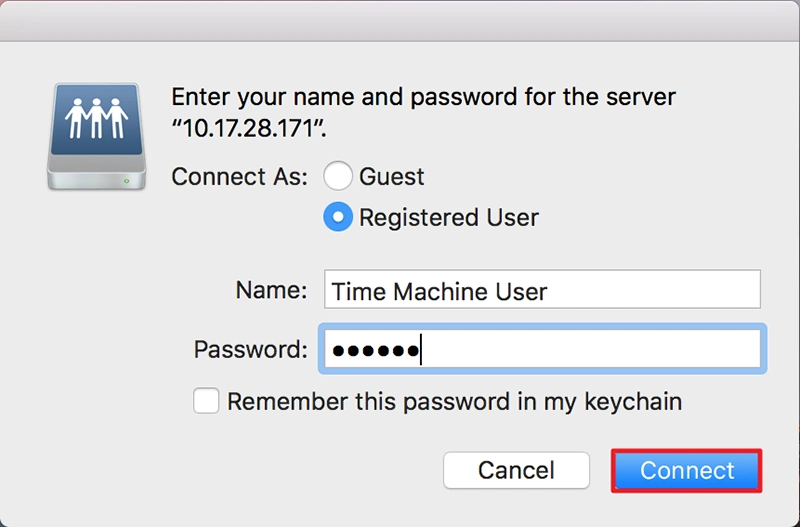
Task: Click the "Connect As:" label
Action: tap(241, 177)
